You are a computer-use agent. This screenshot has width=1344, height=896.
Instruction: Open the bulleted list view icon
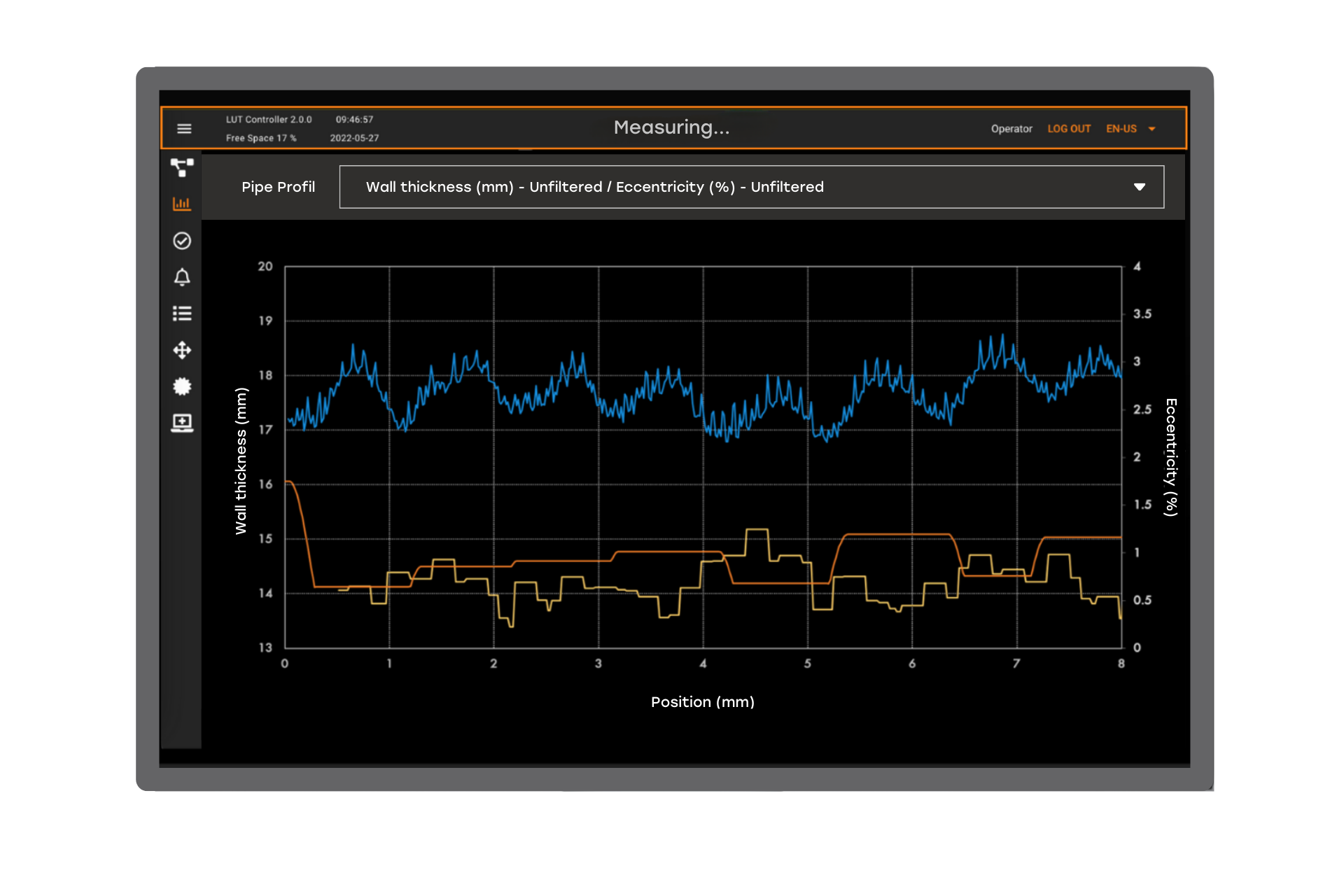point(182,314)
